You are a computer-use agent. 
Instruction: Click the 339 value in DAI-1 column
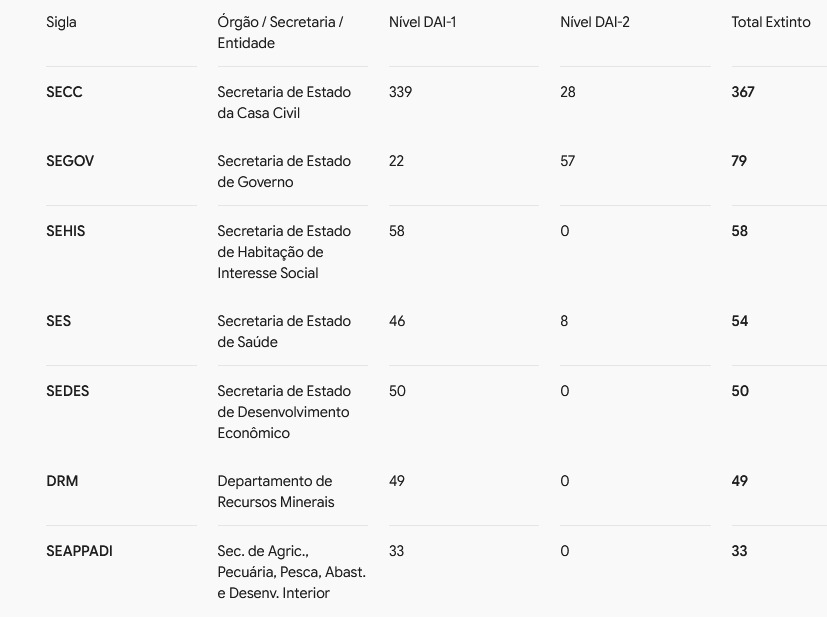click(400, 92)
